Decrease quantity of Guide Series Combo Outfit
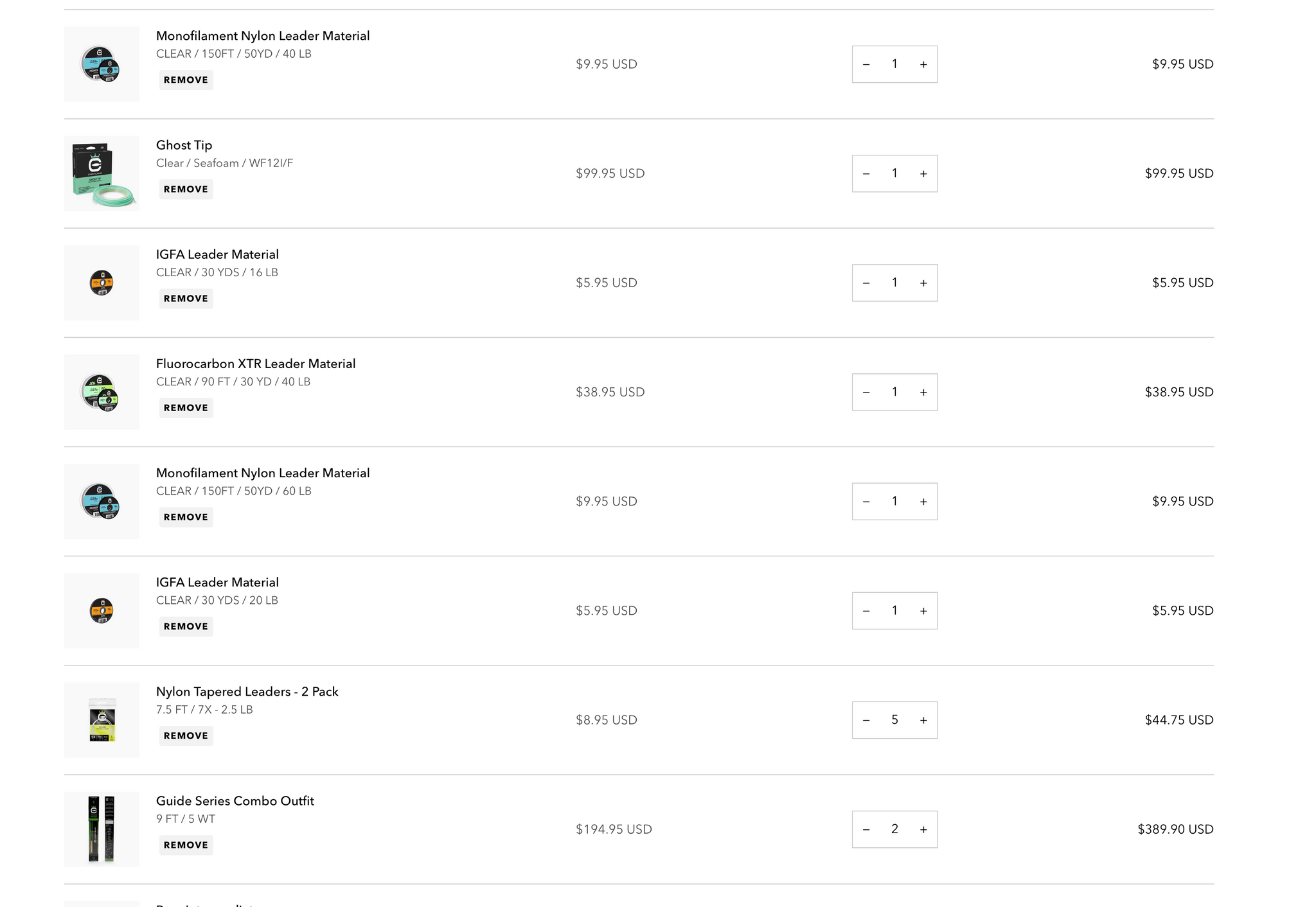 866,829
